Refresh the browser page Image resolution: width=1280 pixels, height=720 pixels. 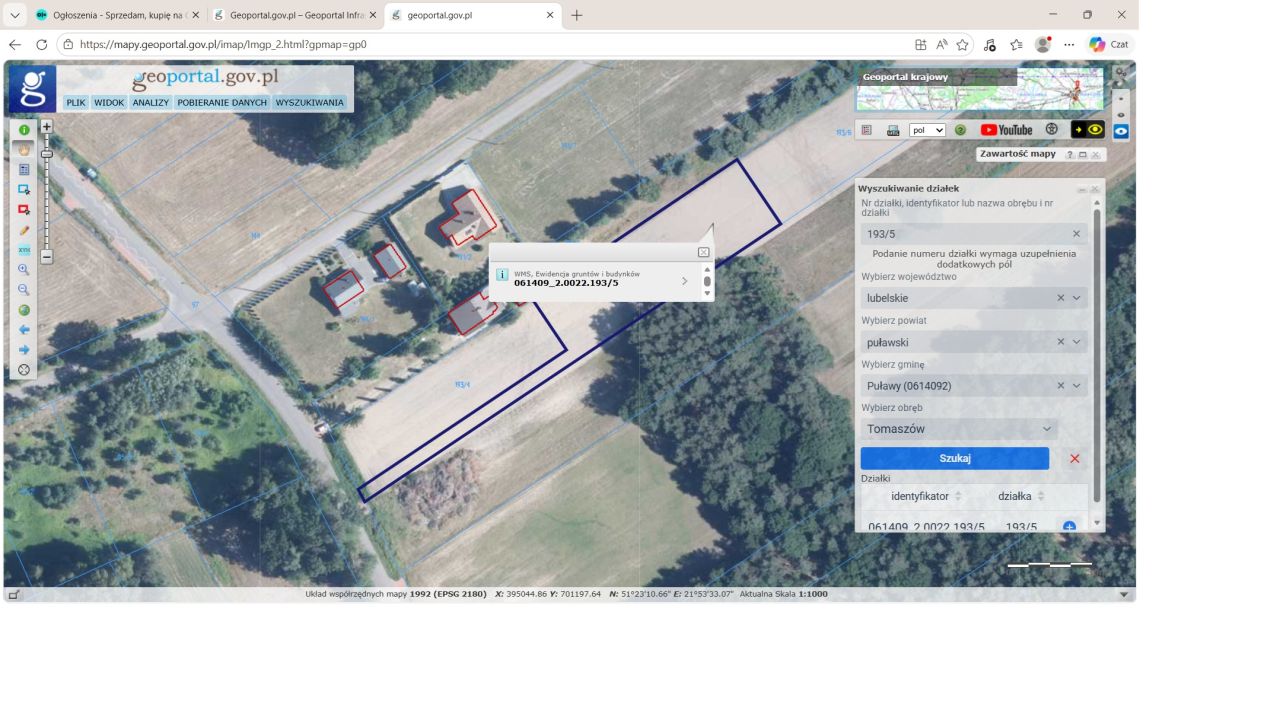(41, 45)
